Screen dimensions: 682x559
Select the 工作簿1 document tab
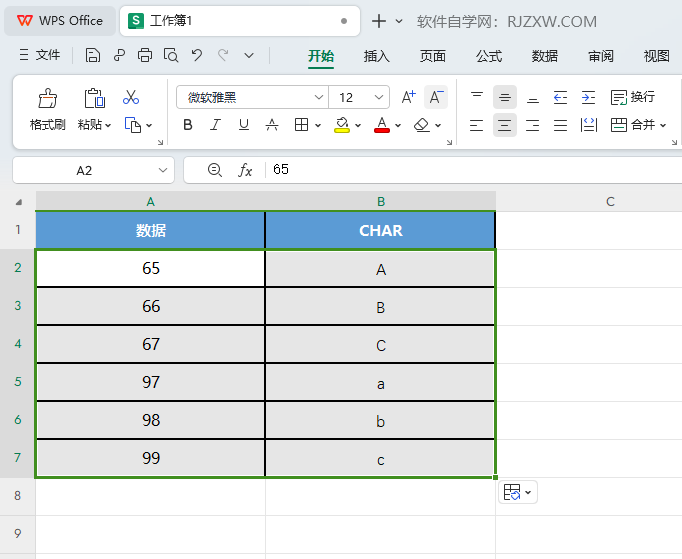coord(240,21)
